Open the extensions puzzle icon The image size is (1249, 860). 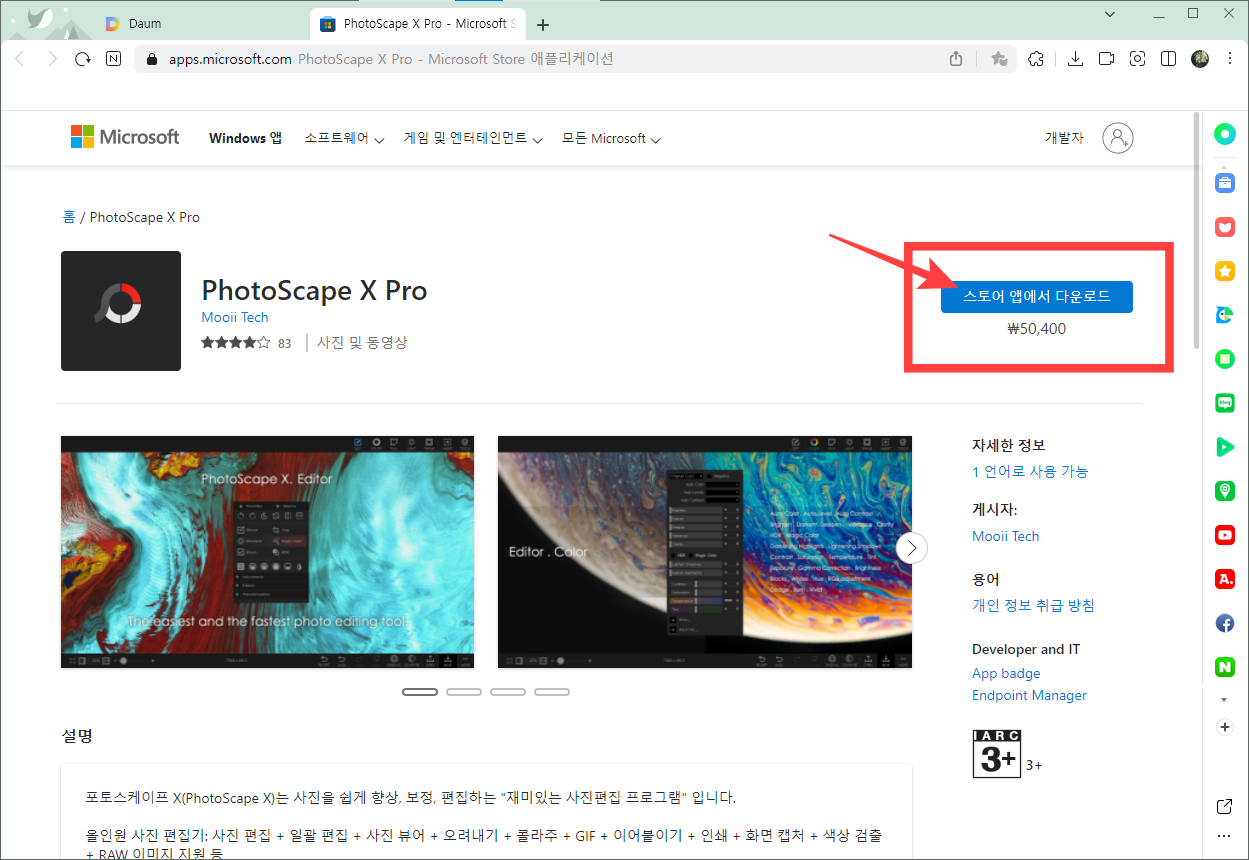click(x=1036, y=59)
